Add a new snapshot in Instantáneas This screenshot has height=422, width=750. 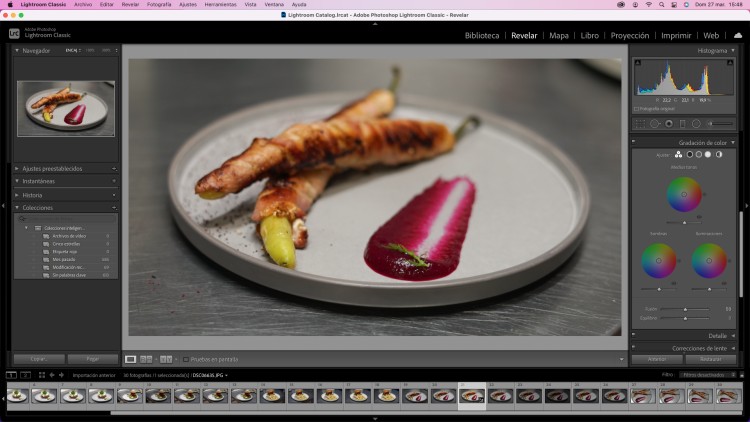click(x=114, y=181)
